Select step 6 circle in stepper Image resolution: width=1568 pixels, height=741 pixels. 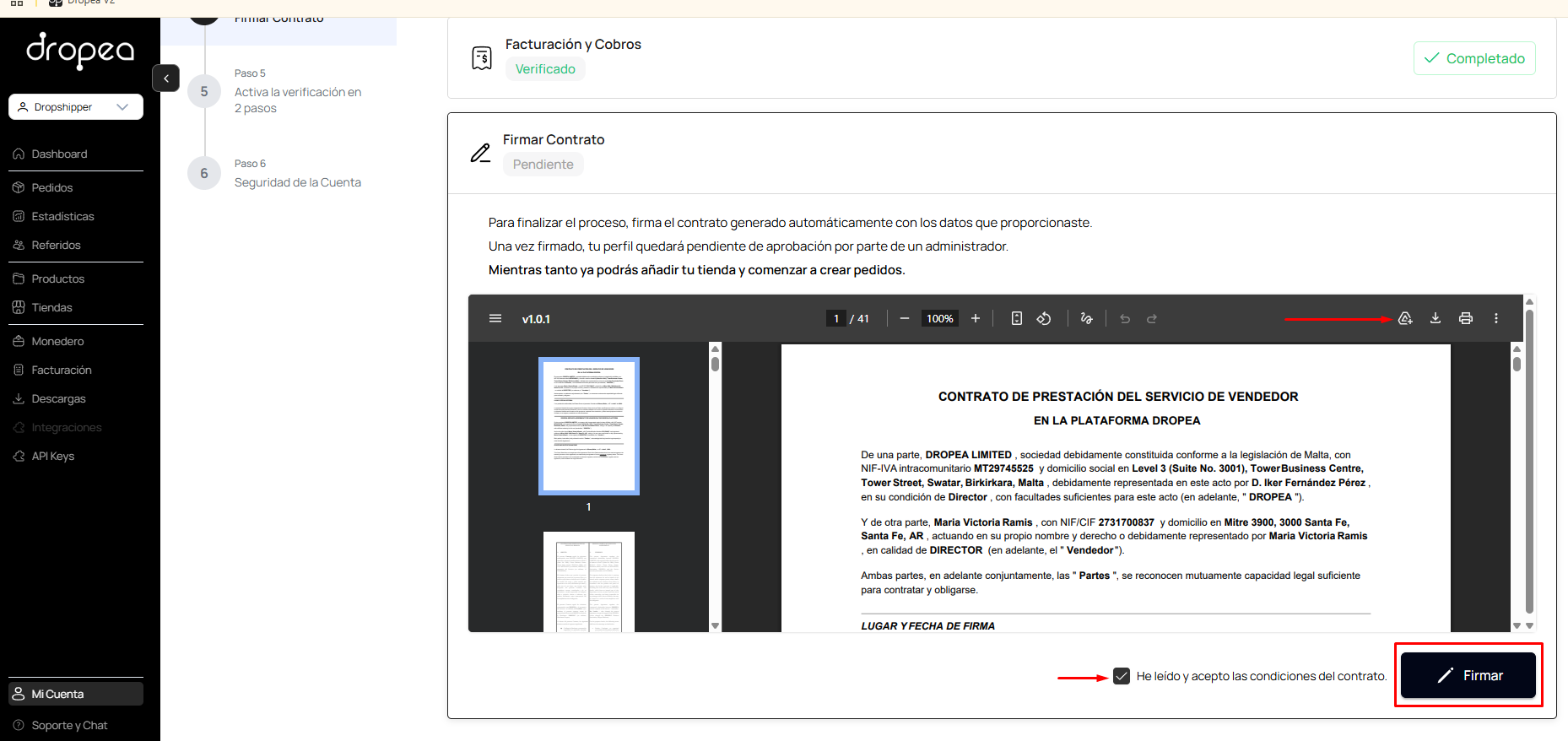click(x=204, y=173)
